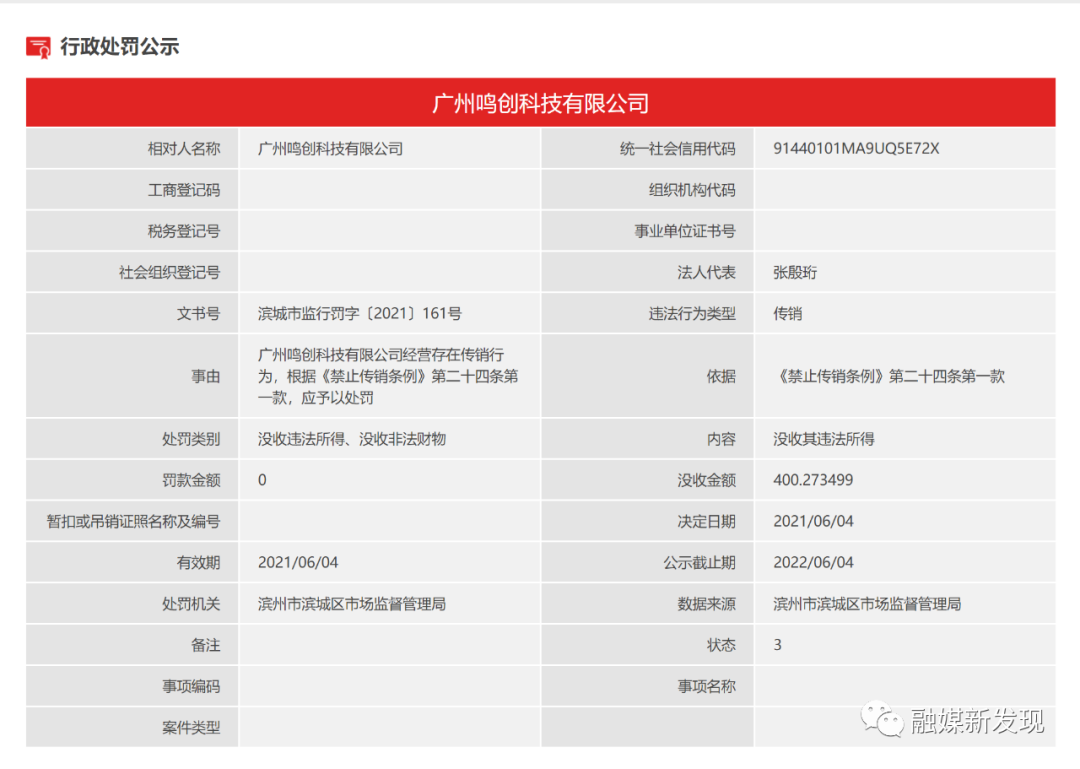Select 处罚机关 value 滨州市滨城区市场监督管理局
The width and height of the screenshot is (1080, 769).
tap(352, 604)
